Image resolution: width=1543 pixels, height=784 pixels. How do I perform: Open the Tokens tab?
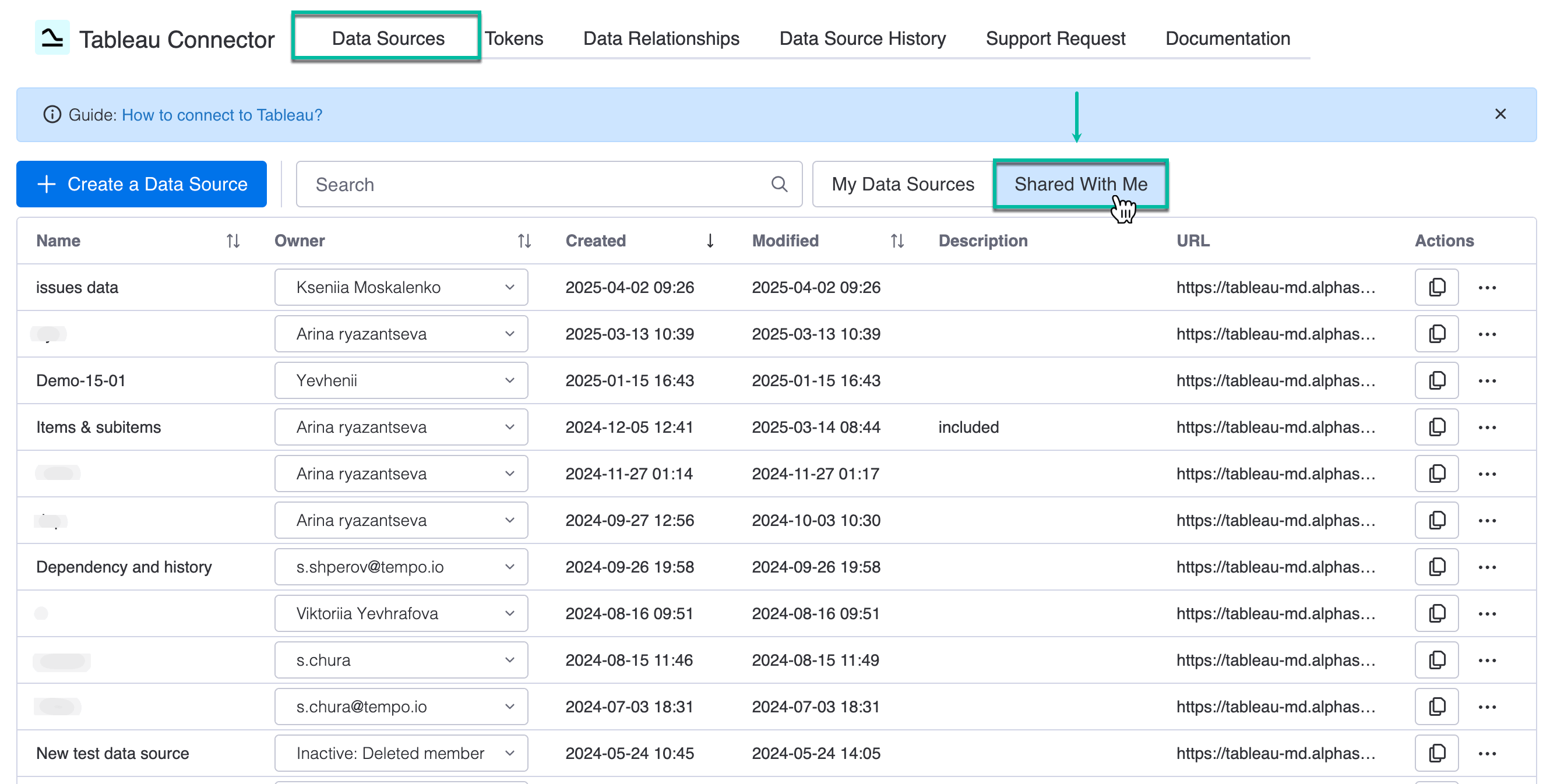pos(514,38)
